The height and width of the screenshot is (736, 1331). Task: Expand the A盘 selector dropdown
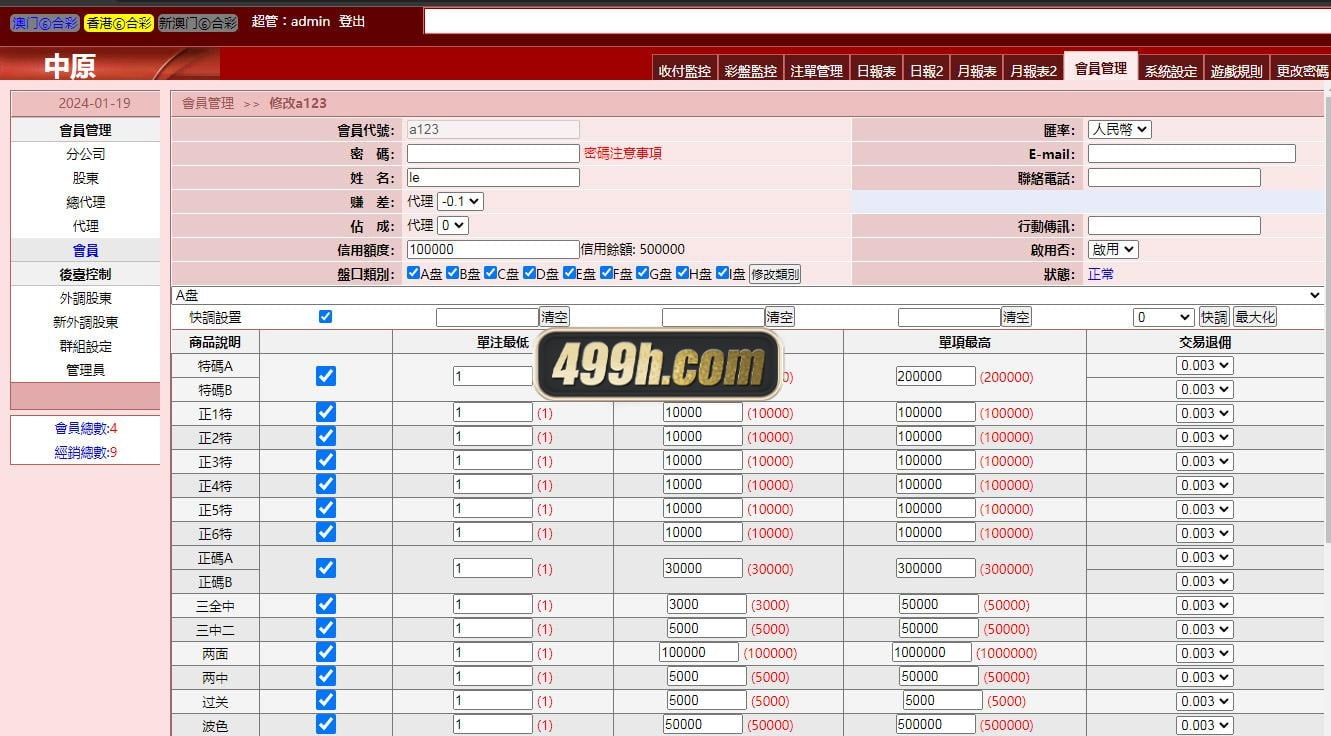coord(748,295)
